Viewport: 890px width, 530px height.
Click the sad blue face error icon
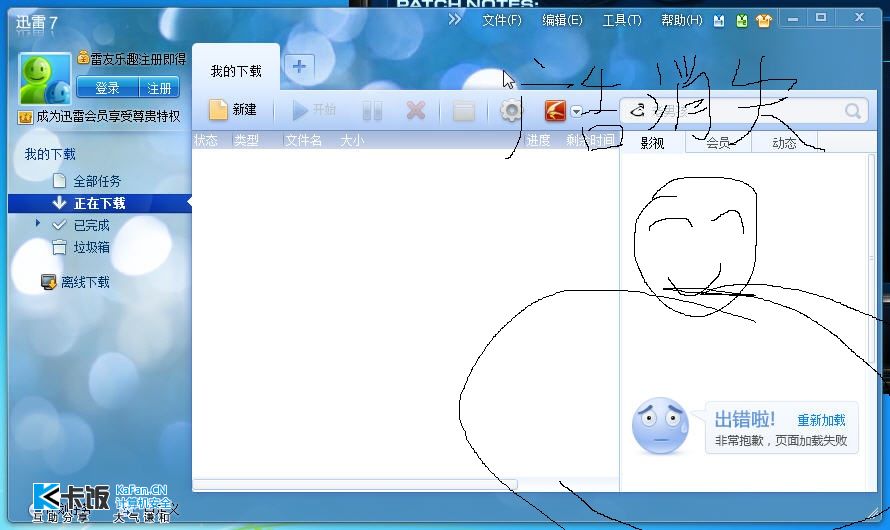[x=660, y=426]
